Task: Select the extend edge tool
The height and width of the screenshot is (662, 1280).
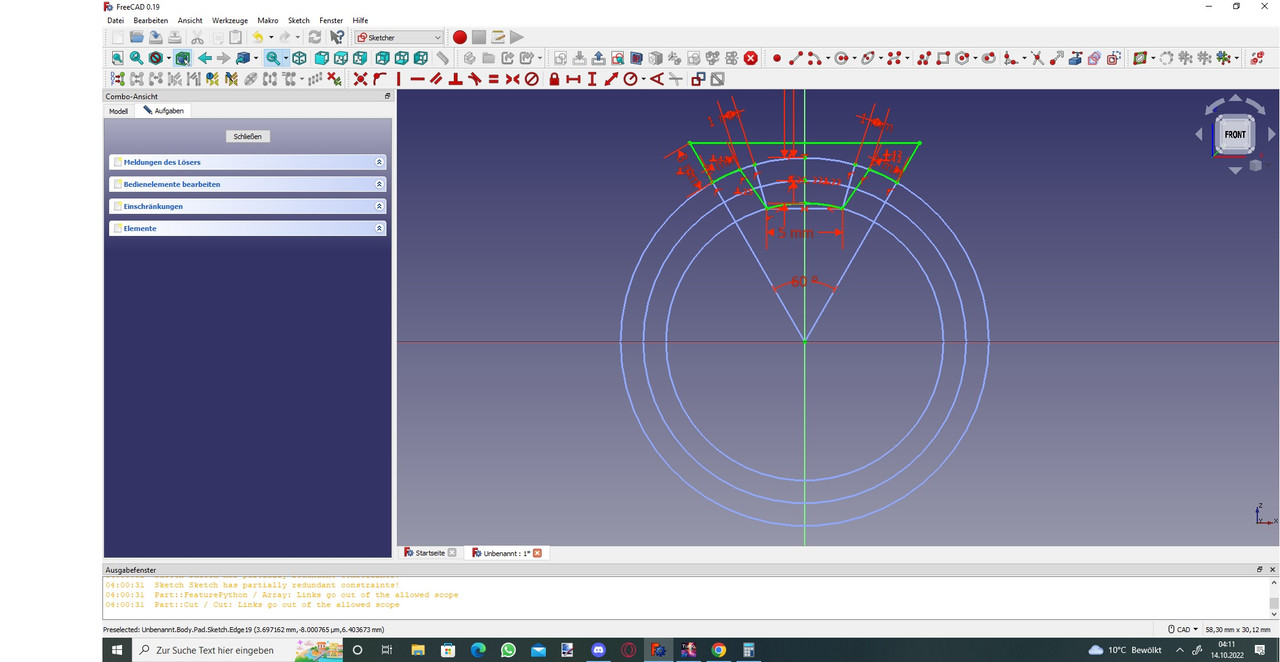Action: click(x=1057, y=58)
